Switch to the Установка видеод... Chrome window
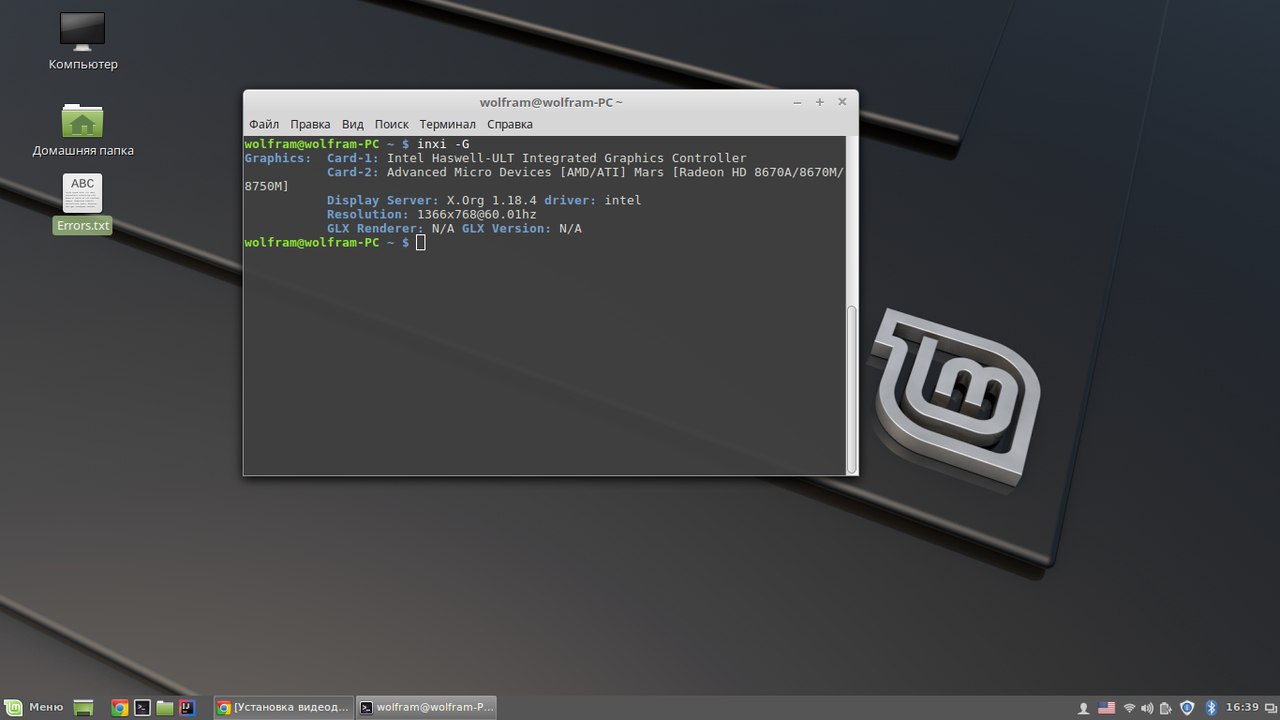The height and width of the screenshot is (720, 1280). (284, 707)
